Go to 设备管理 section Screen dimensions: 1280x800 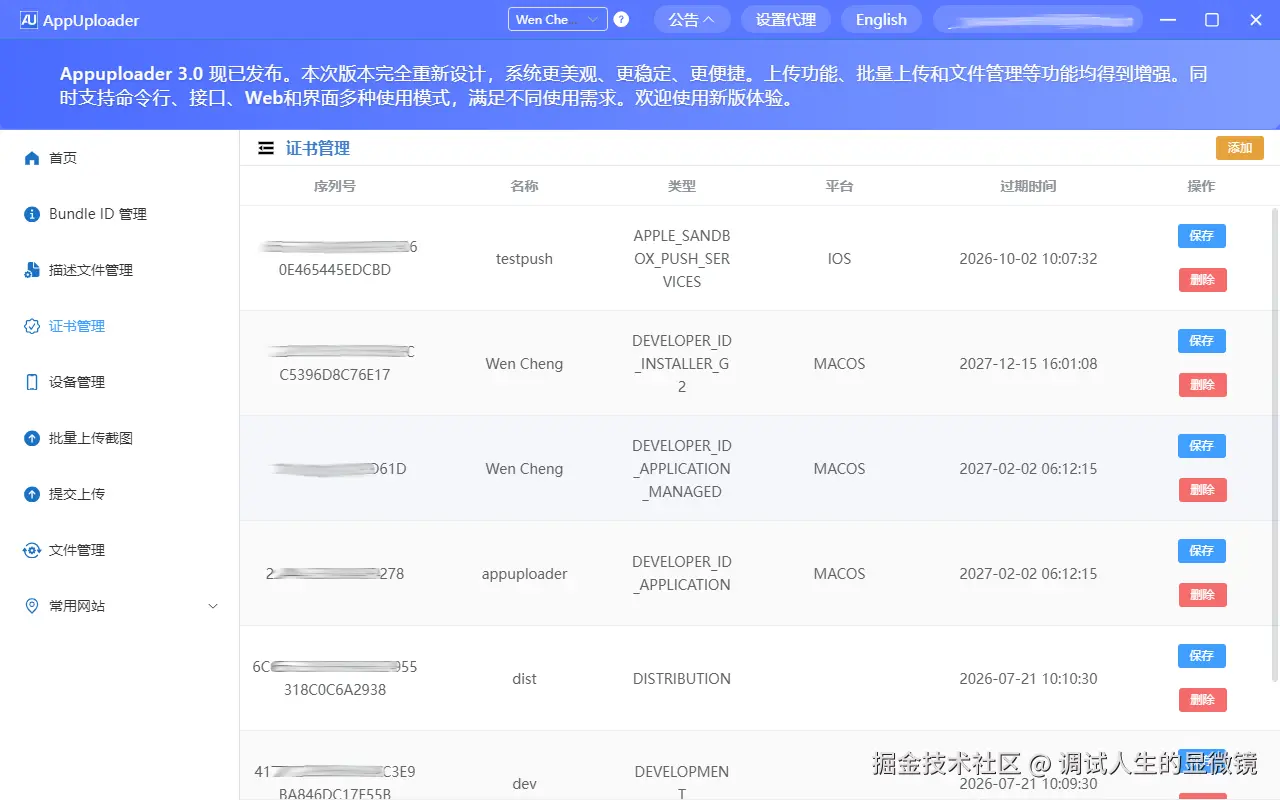(82, 381)
